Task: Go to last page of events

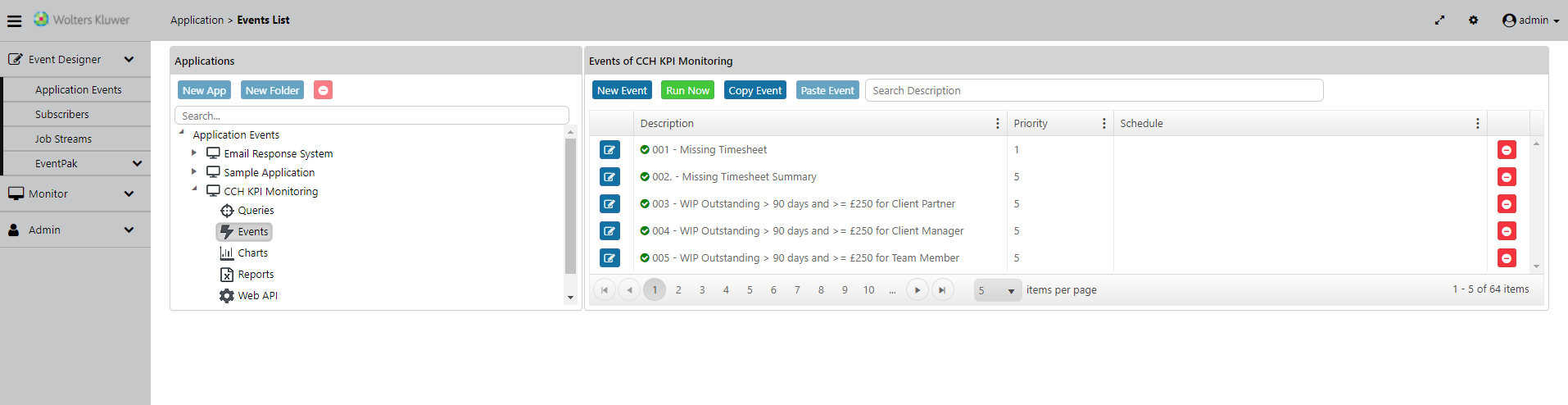Action: coord(943,290)
